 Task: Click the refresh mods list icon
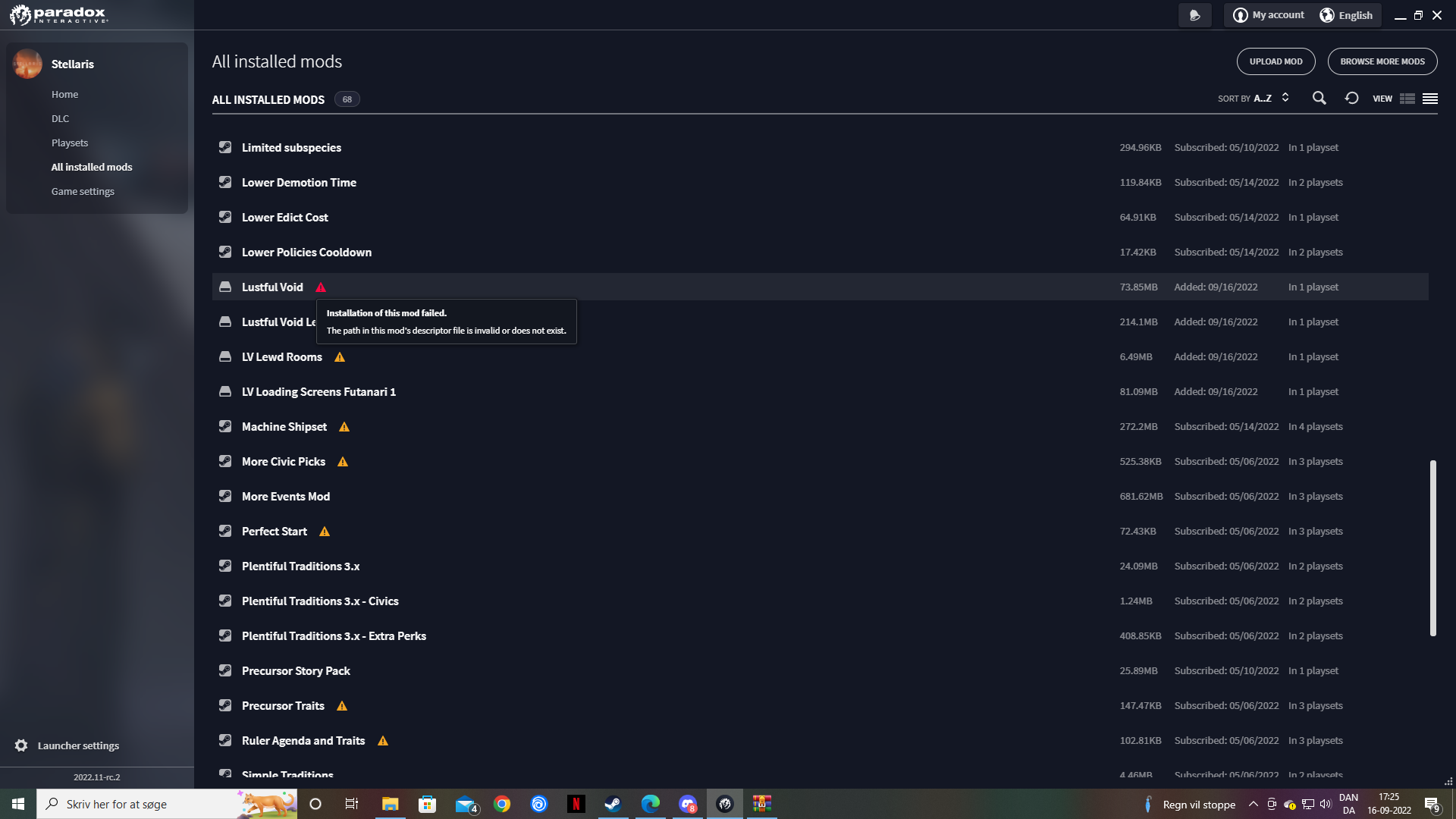(1351, 99)
